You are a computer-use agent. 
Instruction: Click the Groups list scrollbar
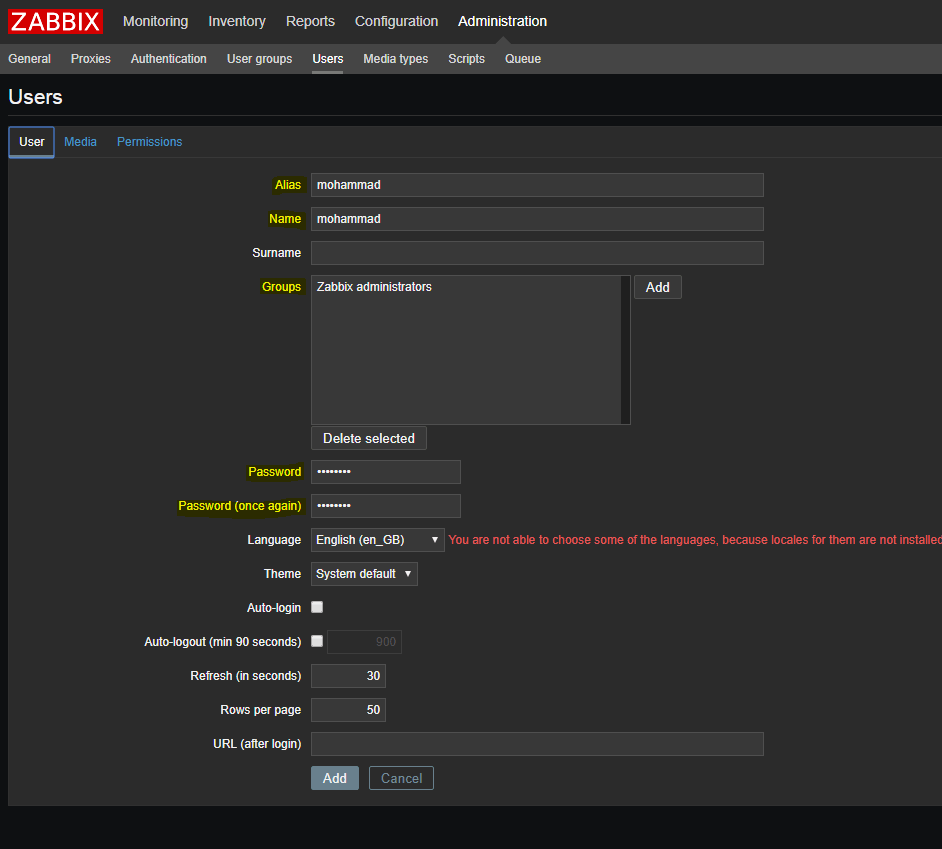coord(625,350)
